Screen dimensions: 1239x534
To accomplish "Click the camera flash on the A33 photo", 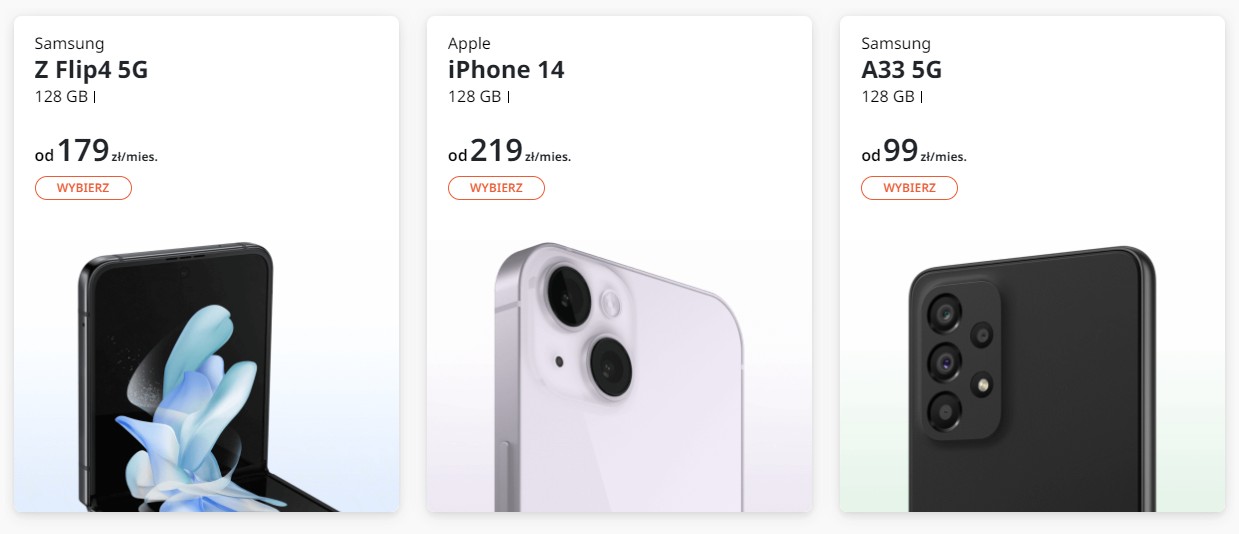I will [x=984, y=384].
